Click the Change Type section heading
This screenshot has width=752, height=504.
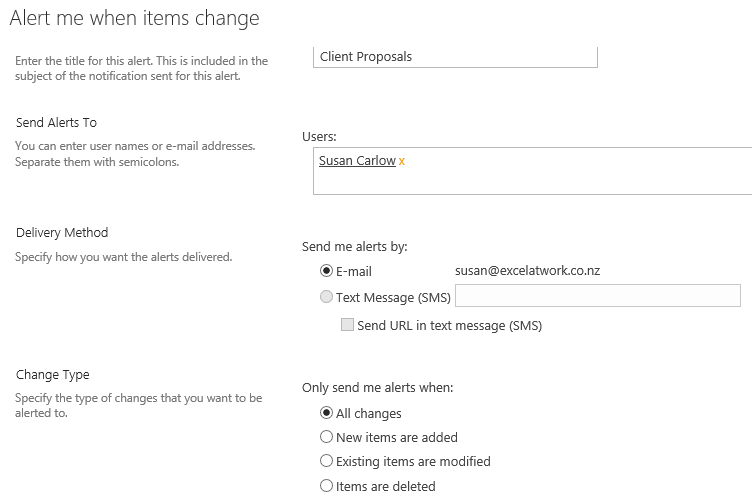click(53, 375)
